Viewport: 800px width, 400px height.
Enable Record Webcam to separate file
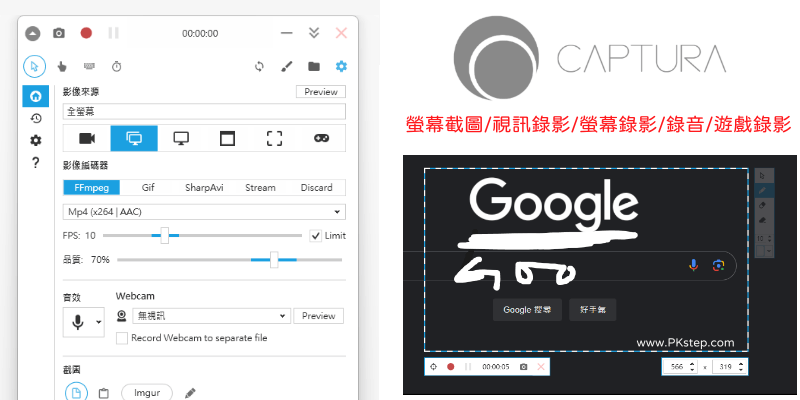[x=122, y=338]
